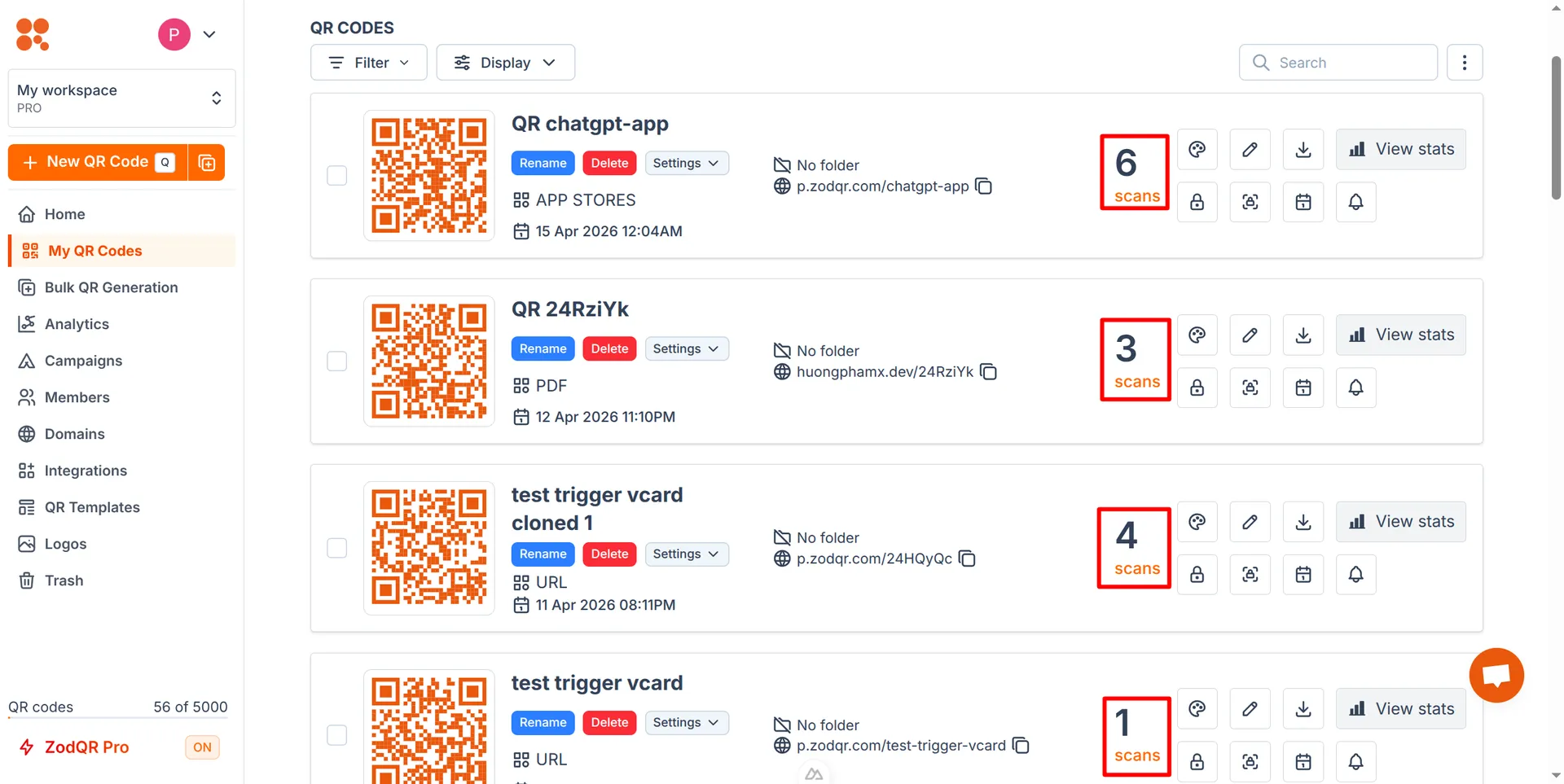1564x784 pixels.
Task: Open Domains in sidebar
Action: (121, 434)
